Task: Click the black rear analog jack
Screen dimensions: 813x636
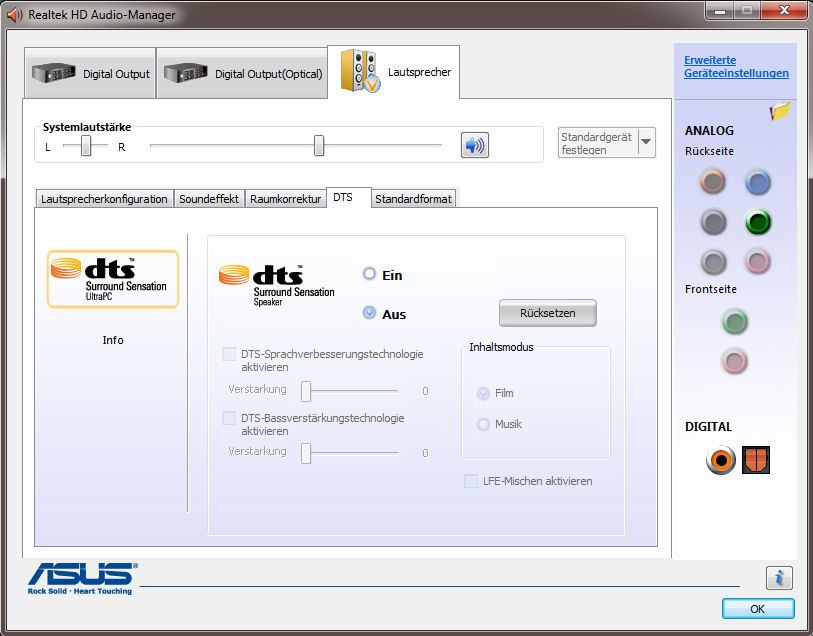Action: point(713,222)
